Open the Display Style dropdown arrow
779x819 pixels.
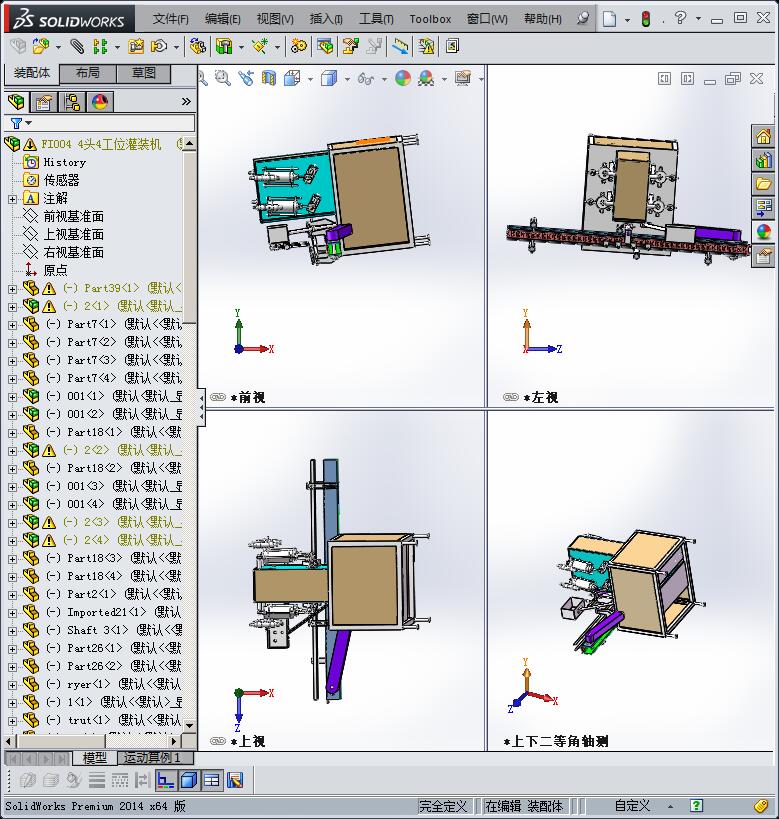tap(347, 79)
